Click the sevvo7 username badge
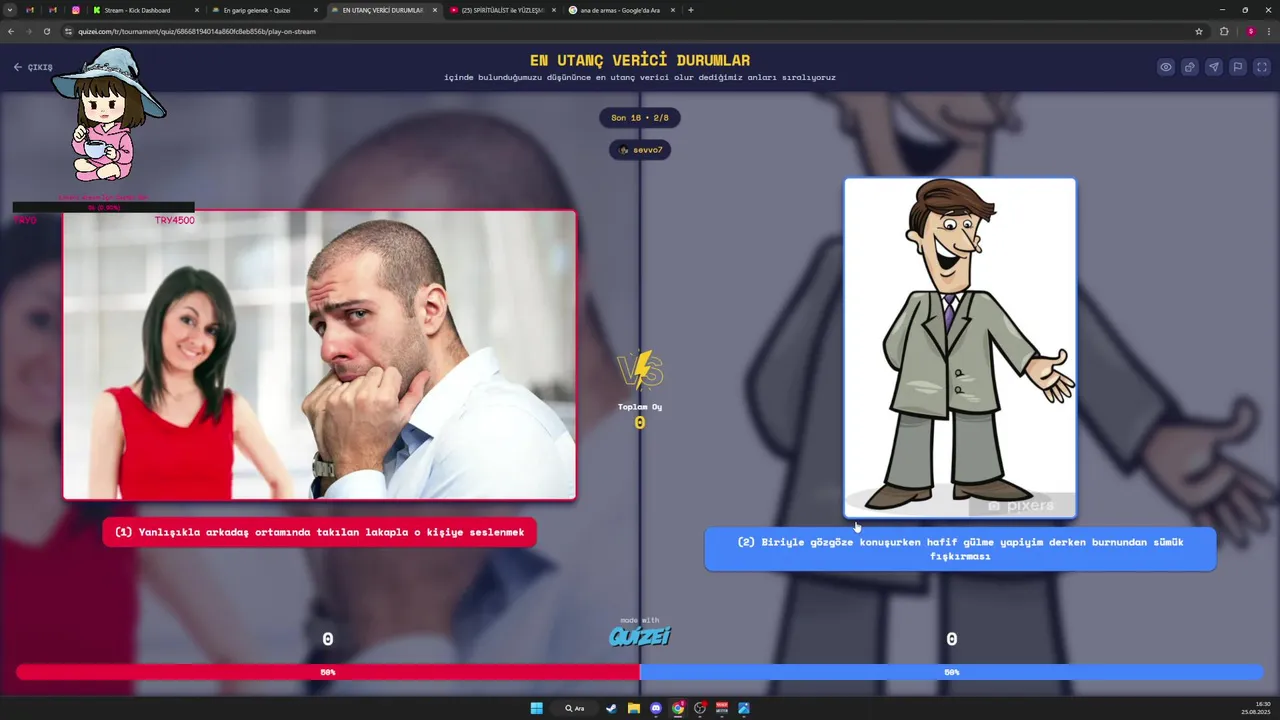The image size is (1280, 720). (x=640, y=150)
